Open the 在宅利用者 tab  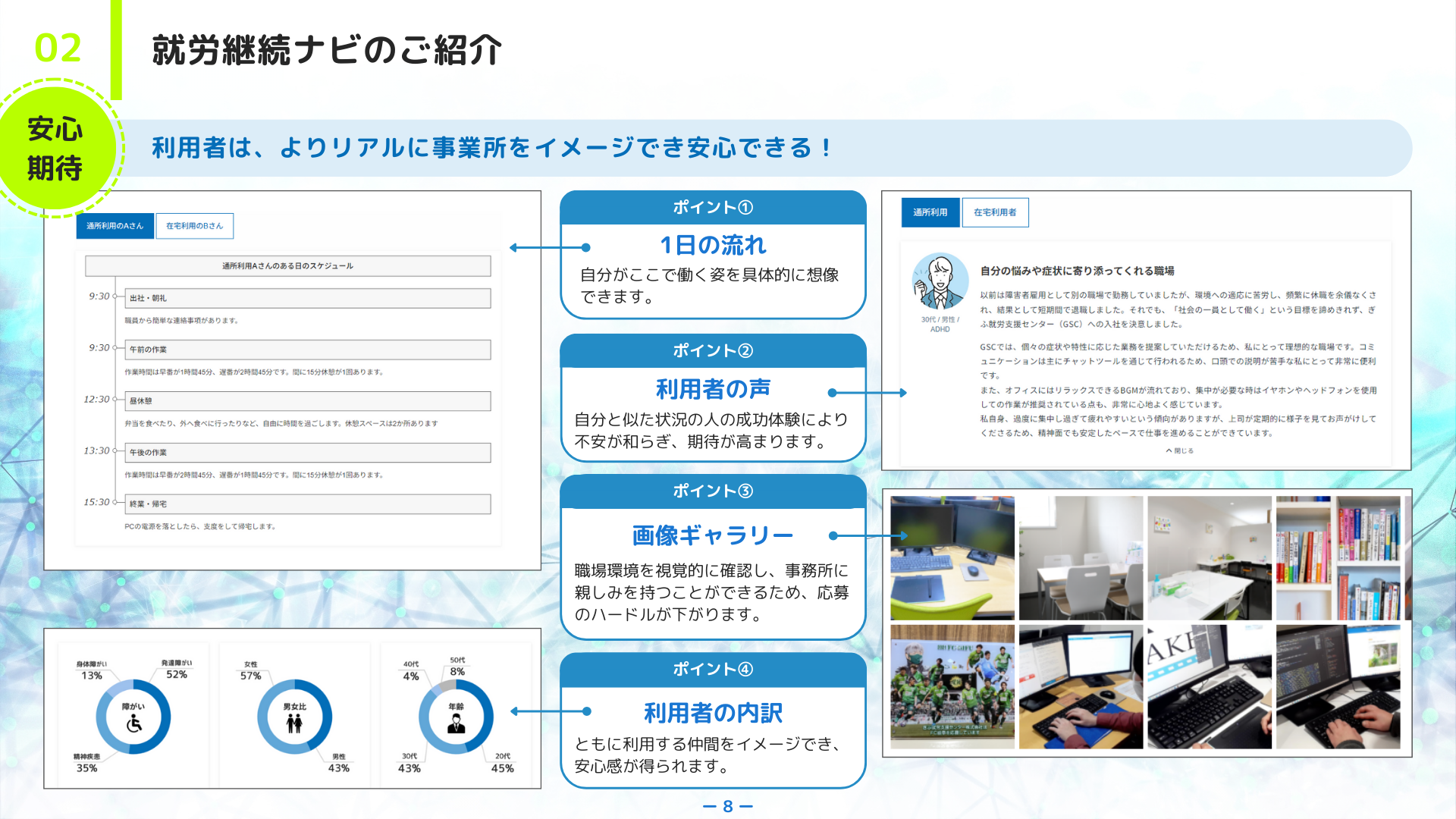[x=995, y=212]
